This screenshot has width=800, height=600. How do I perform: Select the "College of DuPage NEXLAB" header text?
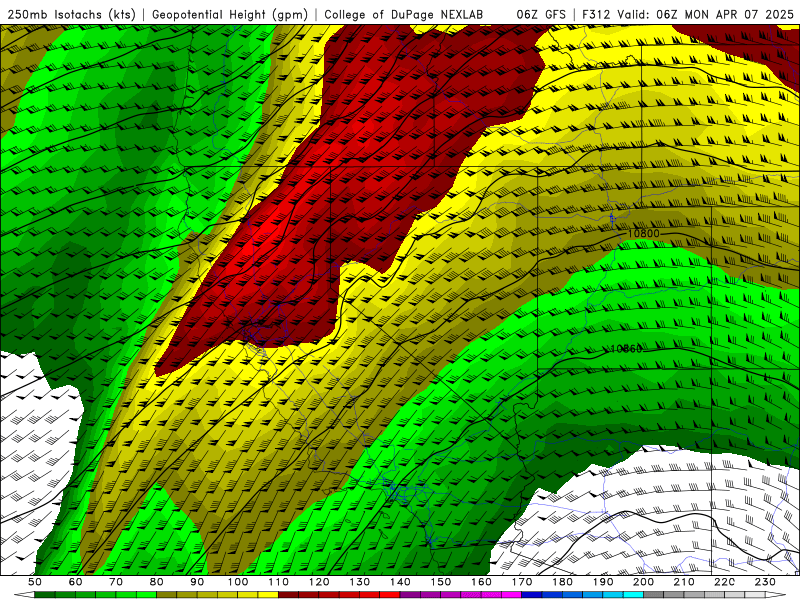coord(403,14)
